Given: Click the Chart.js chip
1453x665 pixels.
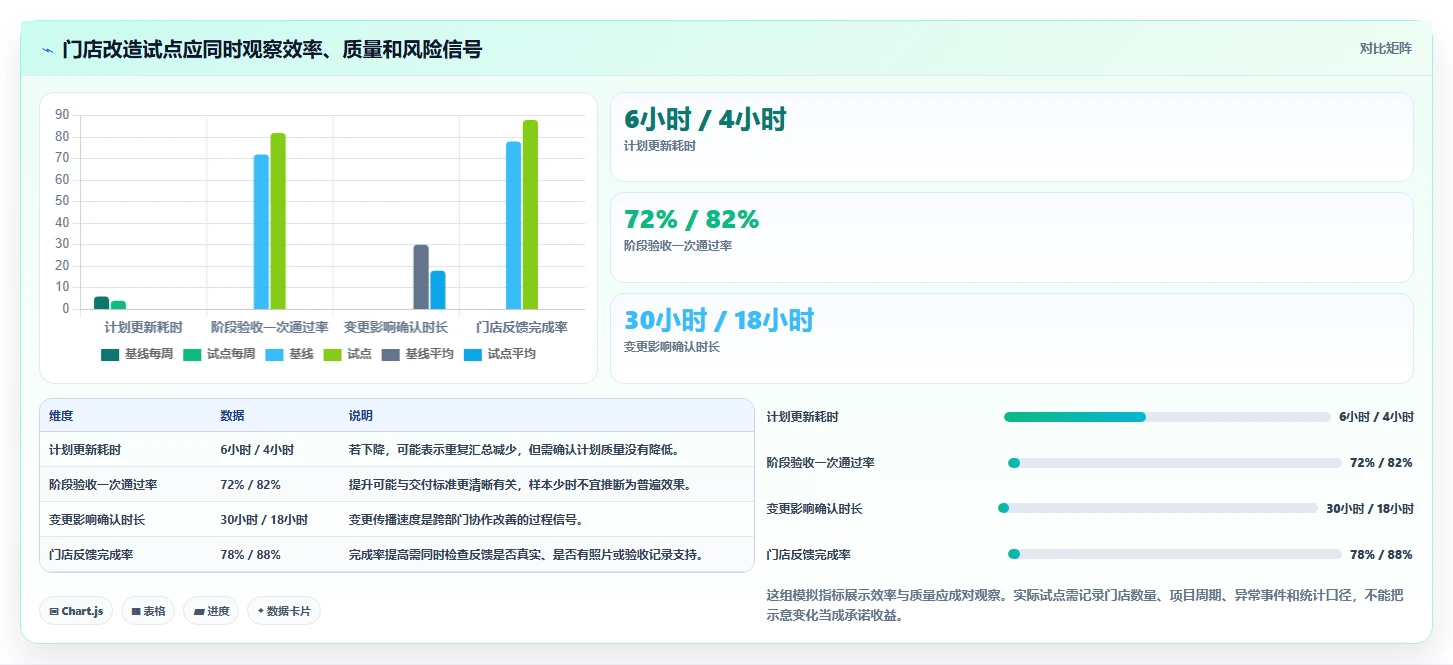Looking at the screenshot, I should pos(76,611).
